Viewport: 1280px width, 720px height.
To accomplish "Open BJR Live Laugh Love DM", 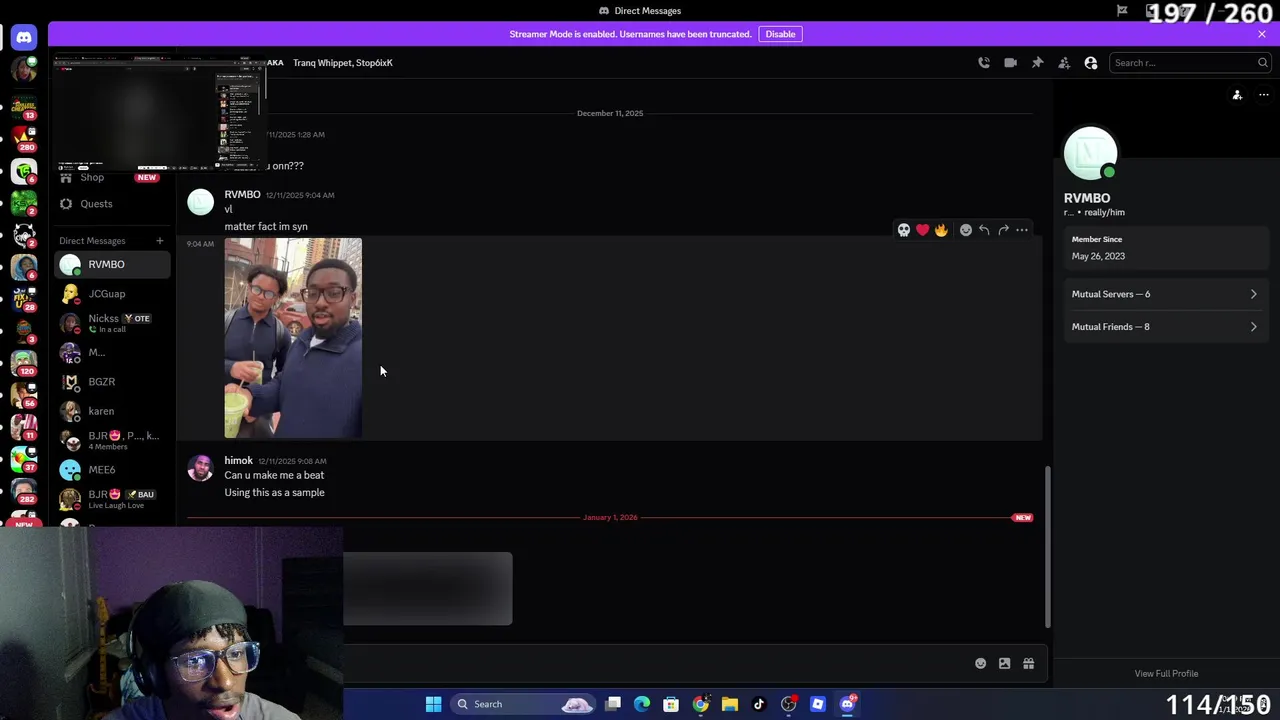I will 112,499.
